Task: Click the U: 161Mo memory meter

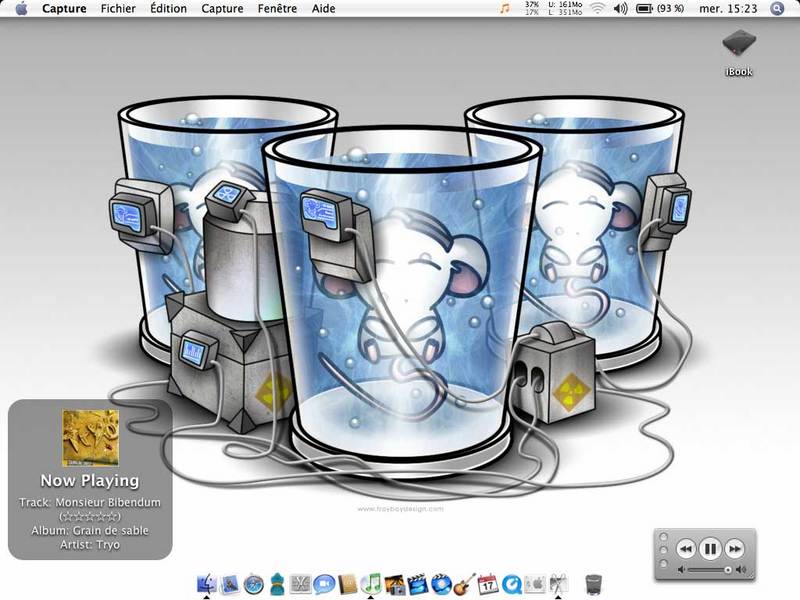Action: click(565, 8)
